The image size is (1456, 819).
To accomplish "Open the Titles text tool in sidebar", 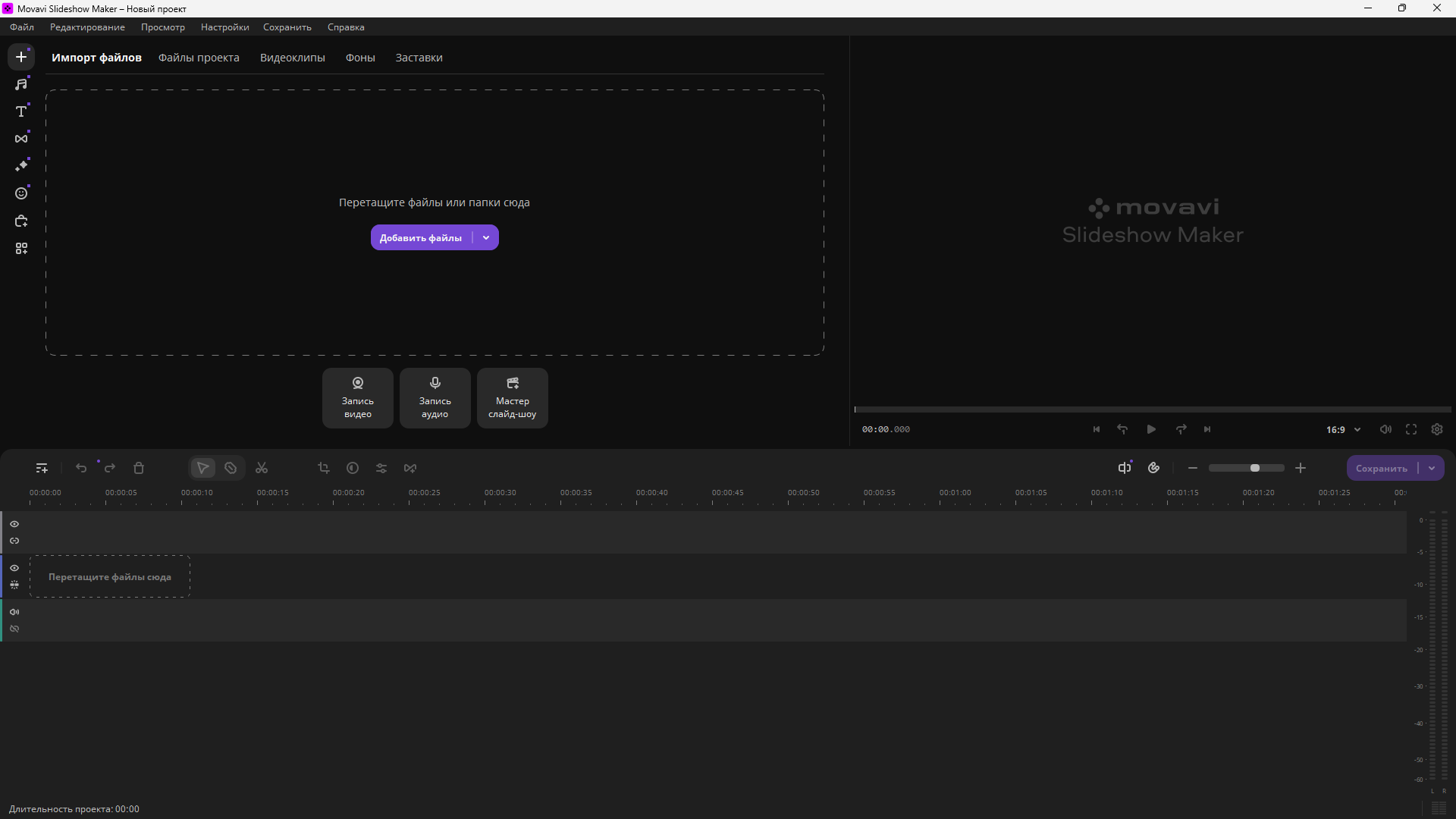I will 21,111.
